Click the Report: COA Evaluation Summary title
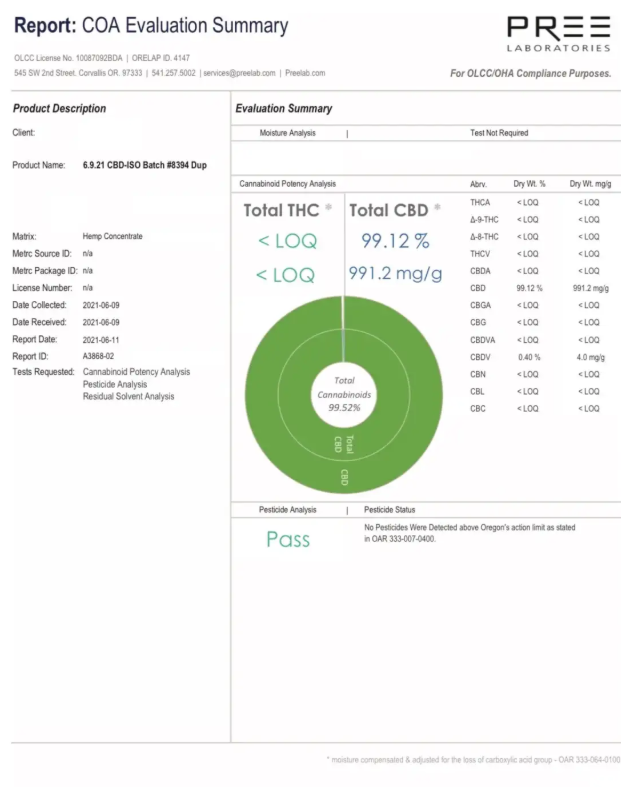 click(x=150, y=26)
